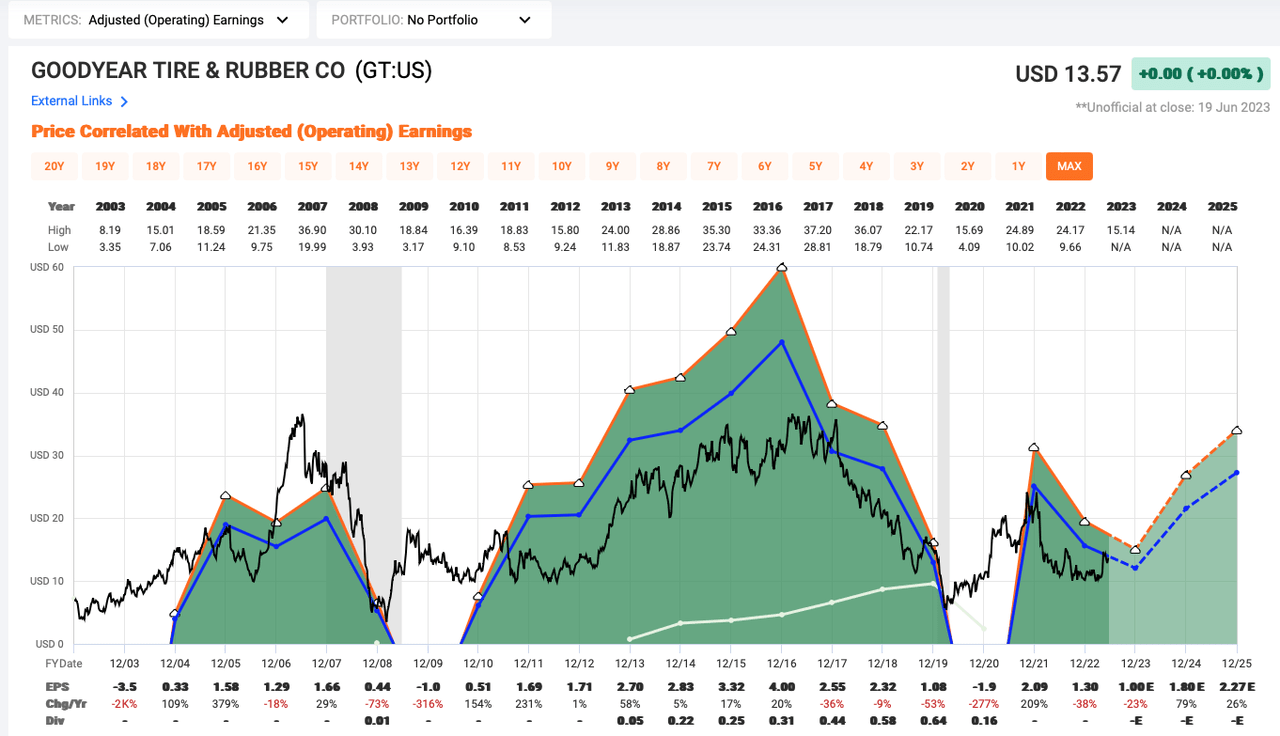Click the 12/16 blue line data point

pyautogui.click(x=781, y=342)
